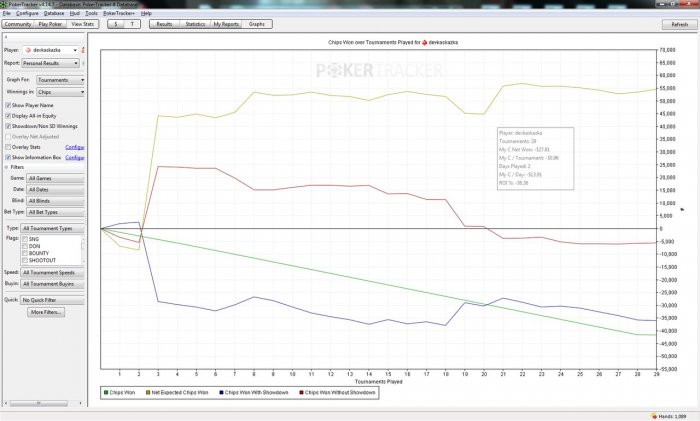Switch to the Statistics tab
Screen dimensions: 700x421
[195, 24]
